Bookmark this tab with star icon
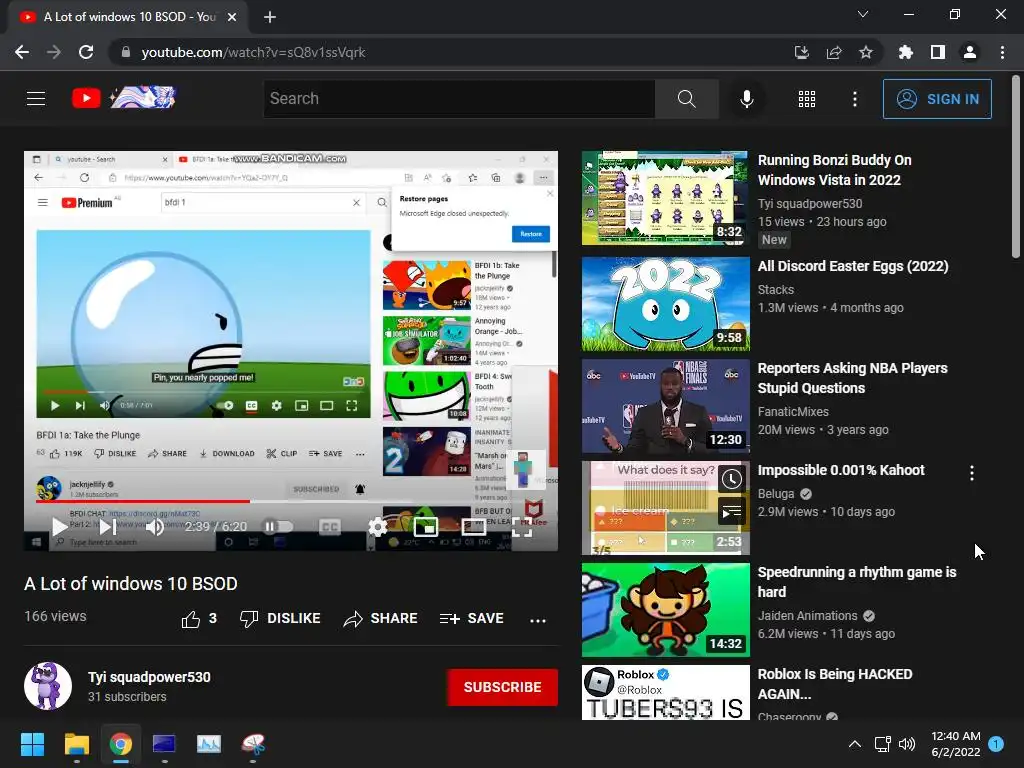1024x768 pixels. click(866, 52)
